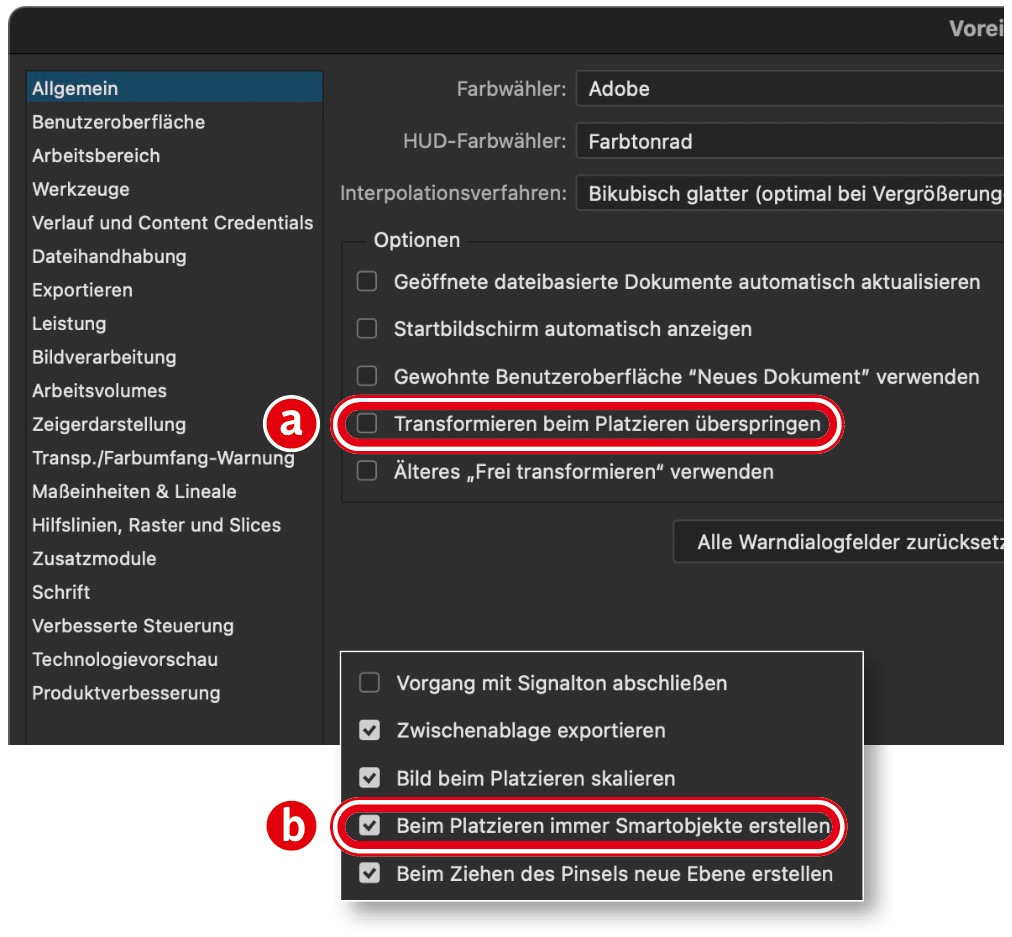Enable Geöffnete dateibasierte Dokumente automatisch aktualisieren
1012x937 pixels.
point(368,282)
